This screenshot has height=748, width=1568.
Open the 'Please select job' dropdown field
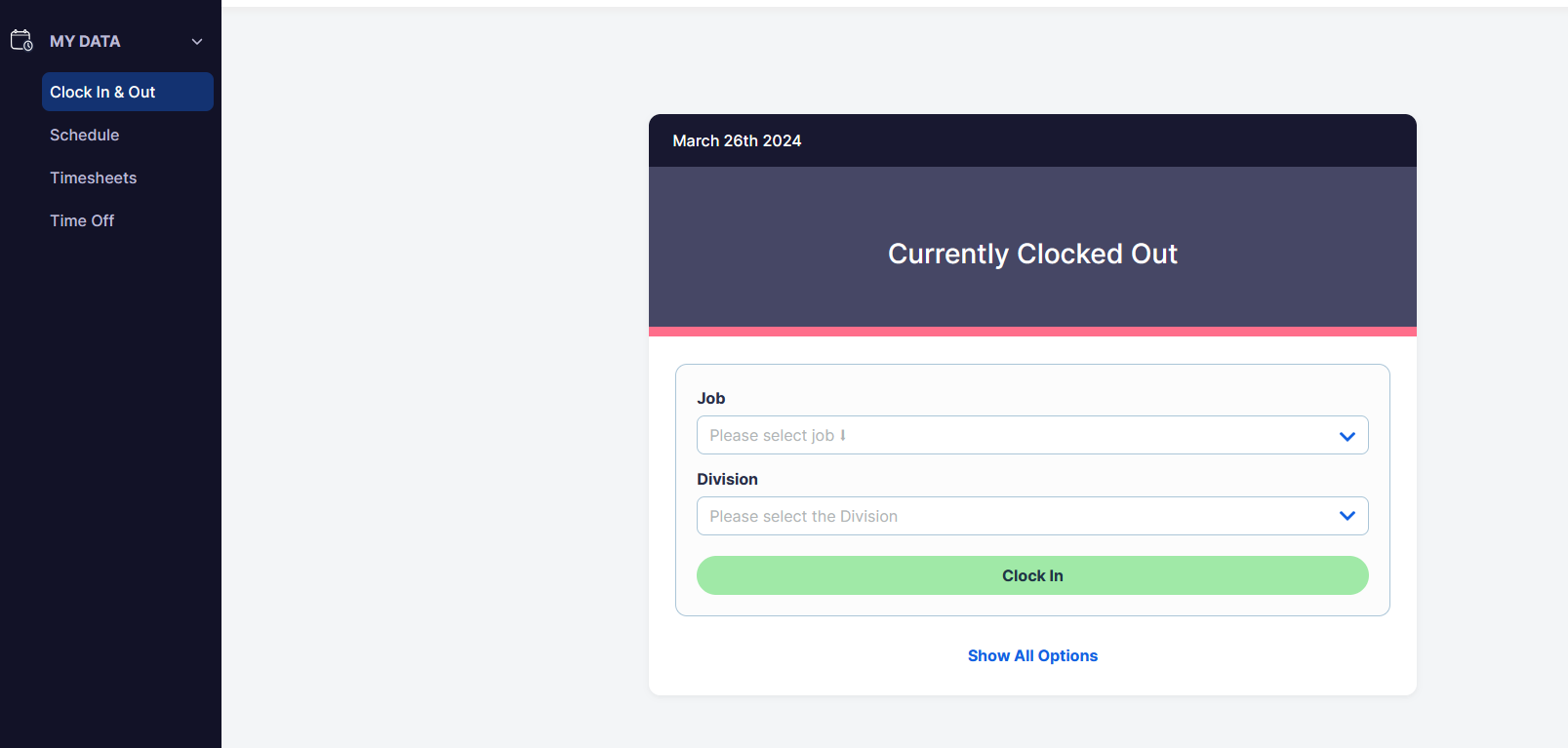pyautogui.click(x=1032, y=435)
